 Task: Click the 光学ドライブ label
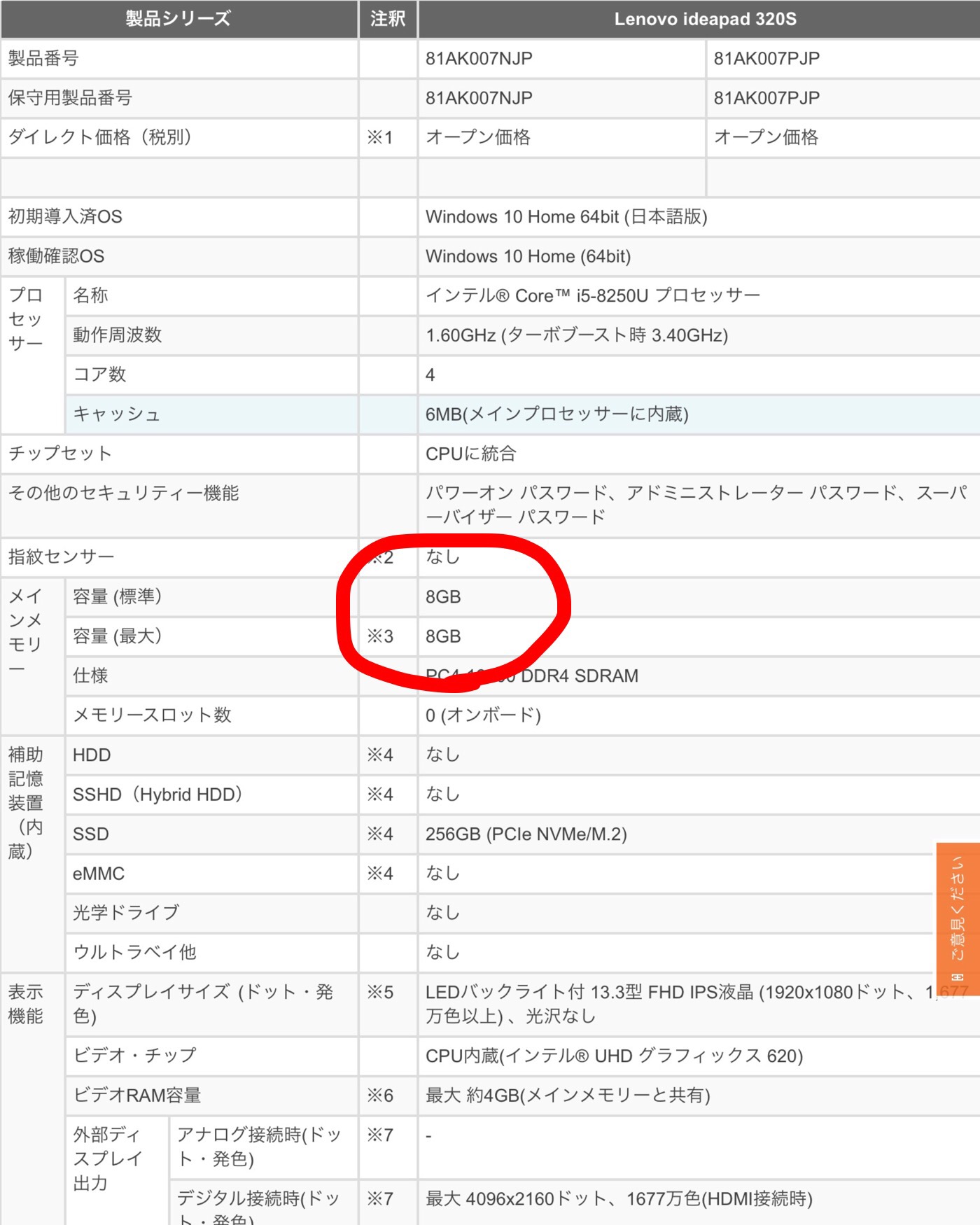126,913
